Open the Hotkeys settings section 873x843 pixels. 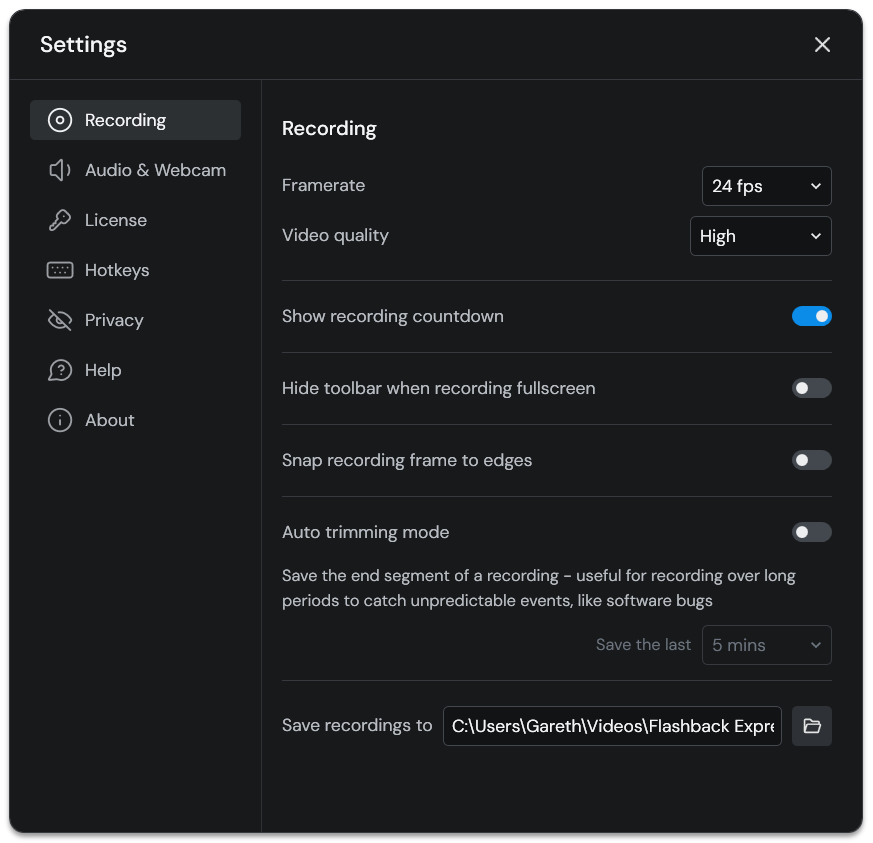pos(117,270)
